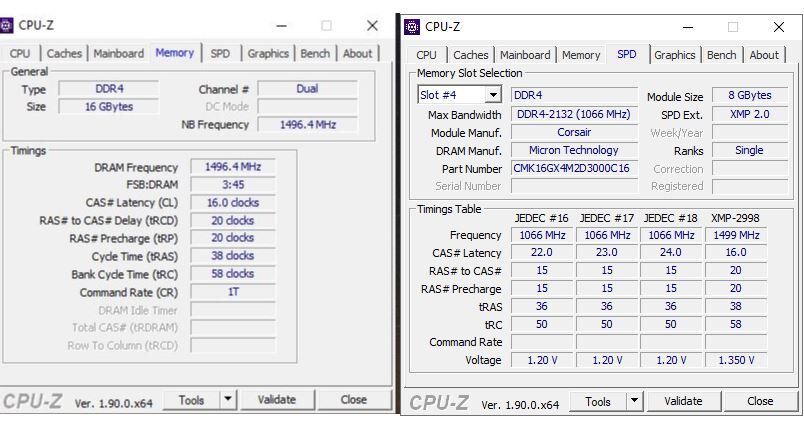
Task: Click Channel # field showing Dual
Action: coord(307,89)
